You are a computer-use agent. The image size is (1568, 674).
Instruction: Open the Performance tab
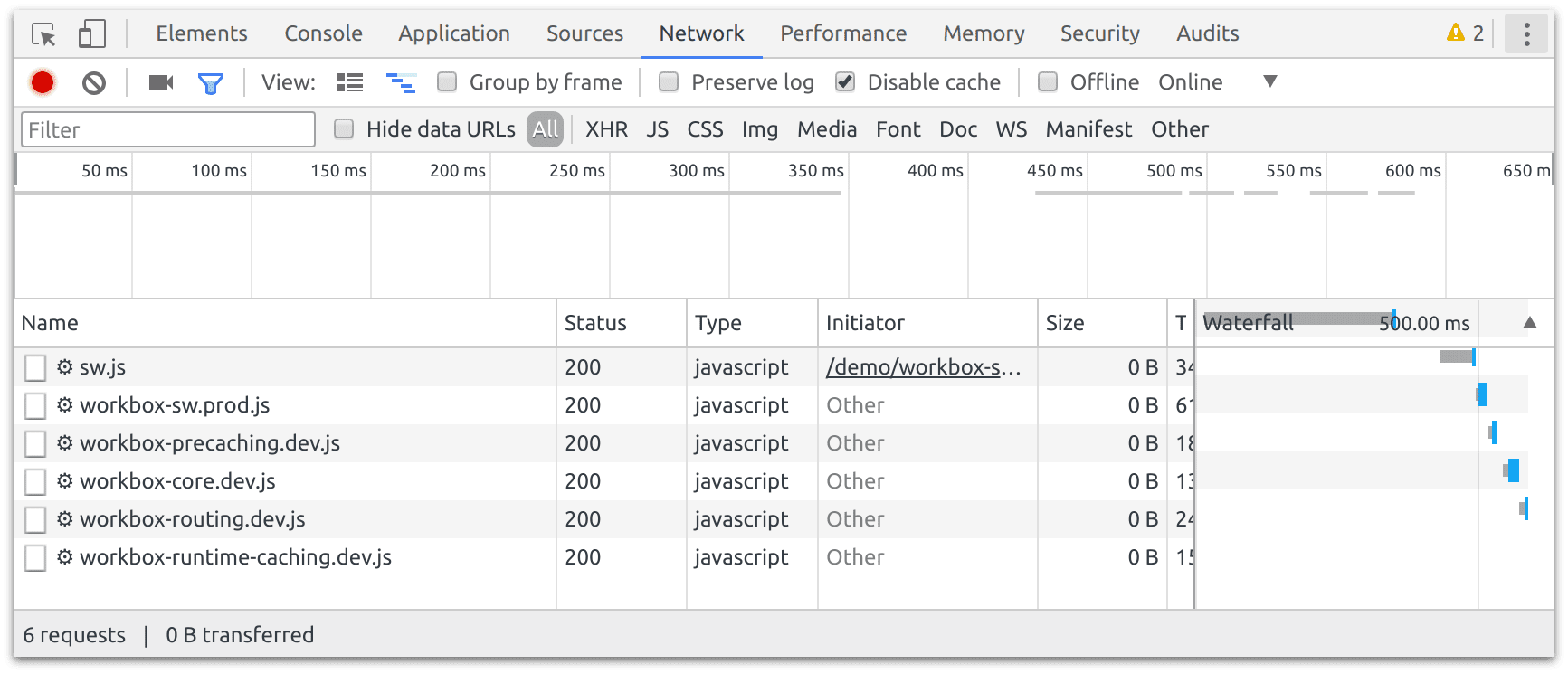click(x=843, y=33)
